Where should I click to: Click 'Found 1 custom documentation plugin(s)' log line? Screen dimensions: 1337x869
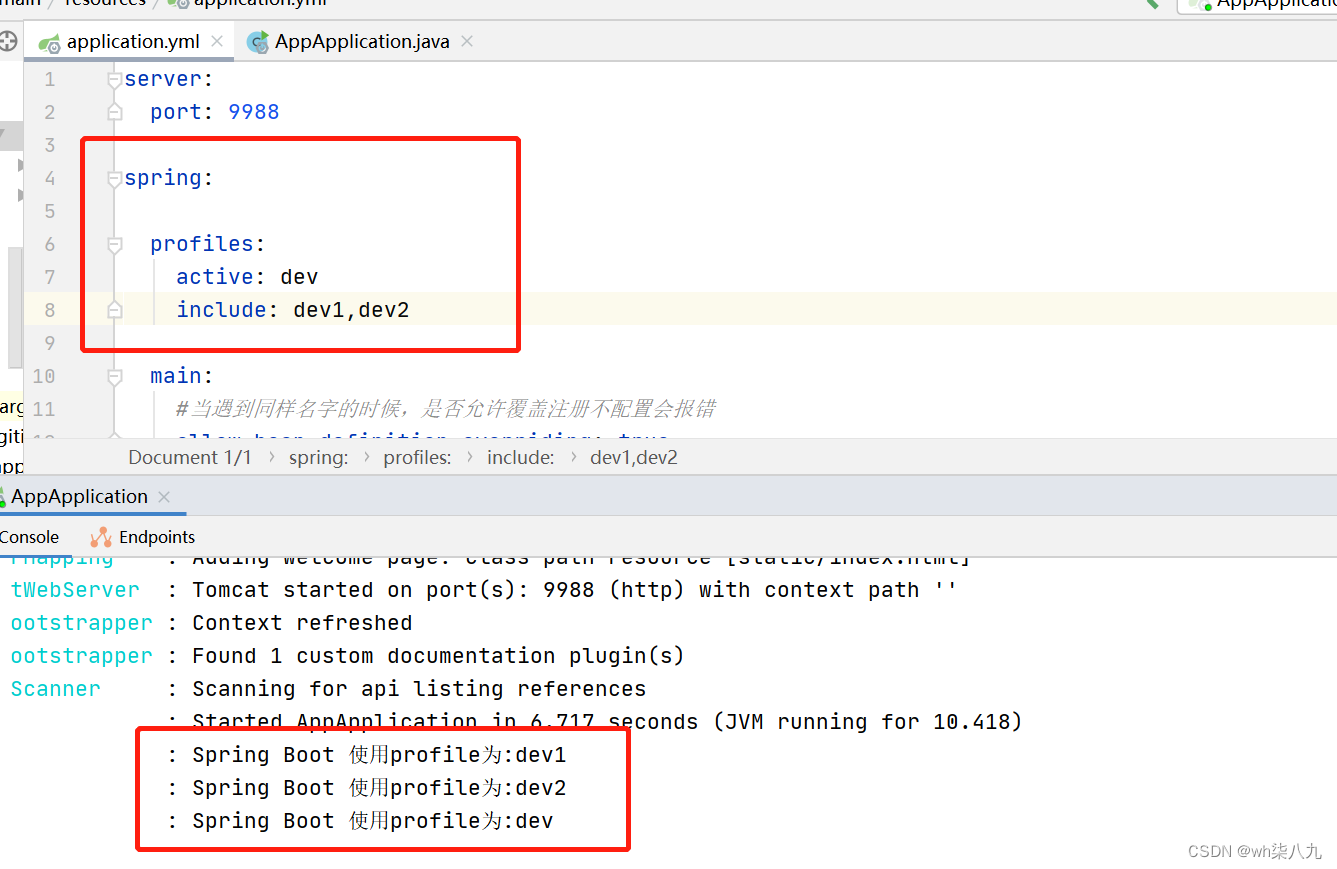(x=438, y=656)
